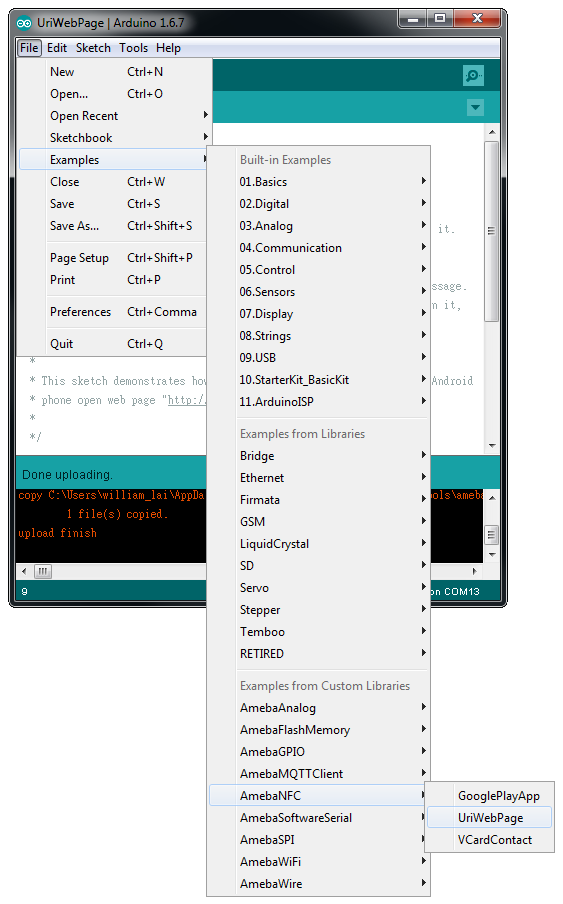Screen dimensions: 563x904
Task: Click the code editor vertical scrollbar thumb
Action: (492, 231)
